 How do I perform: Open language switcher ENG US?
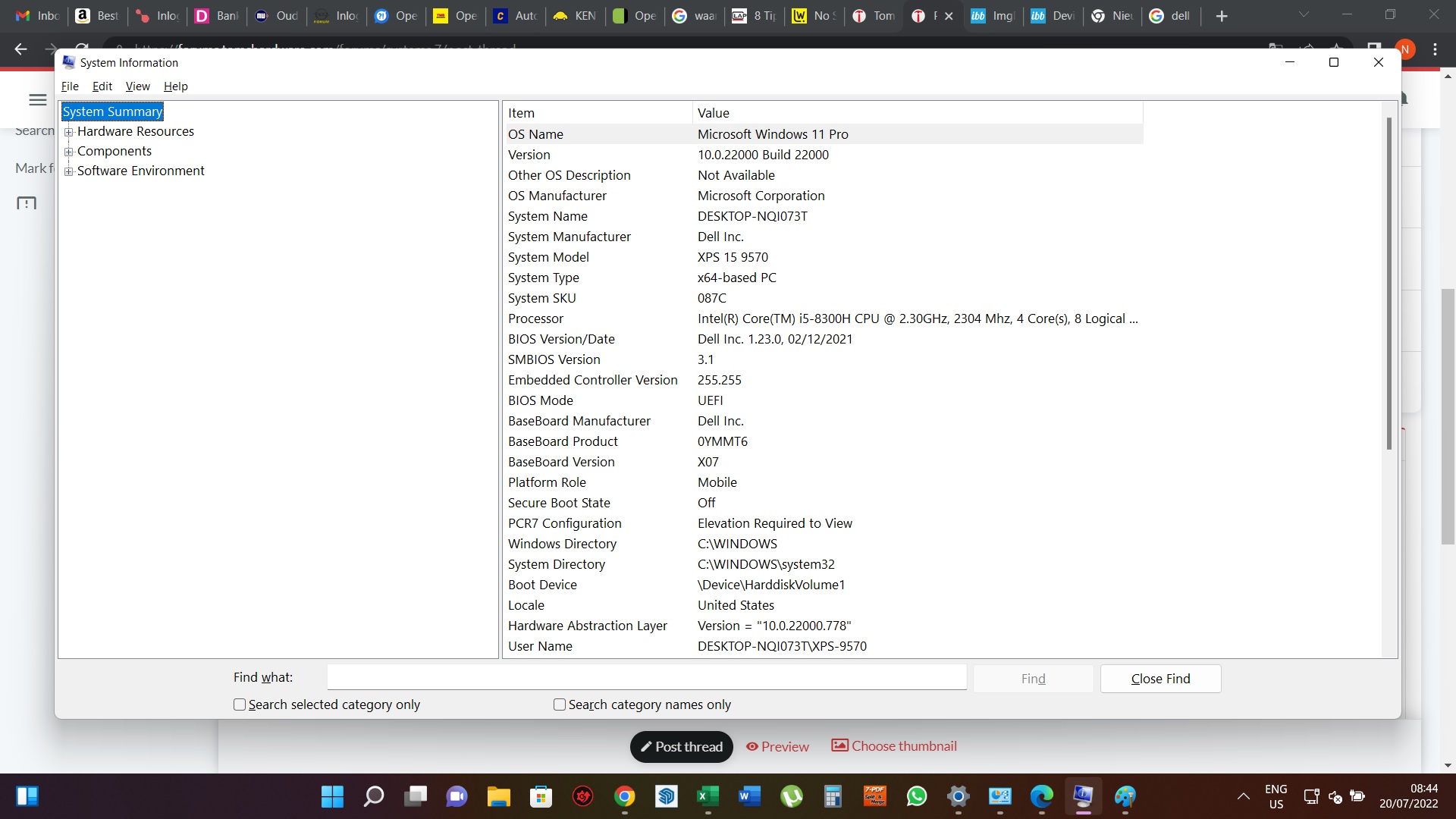point(1276,796)
